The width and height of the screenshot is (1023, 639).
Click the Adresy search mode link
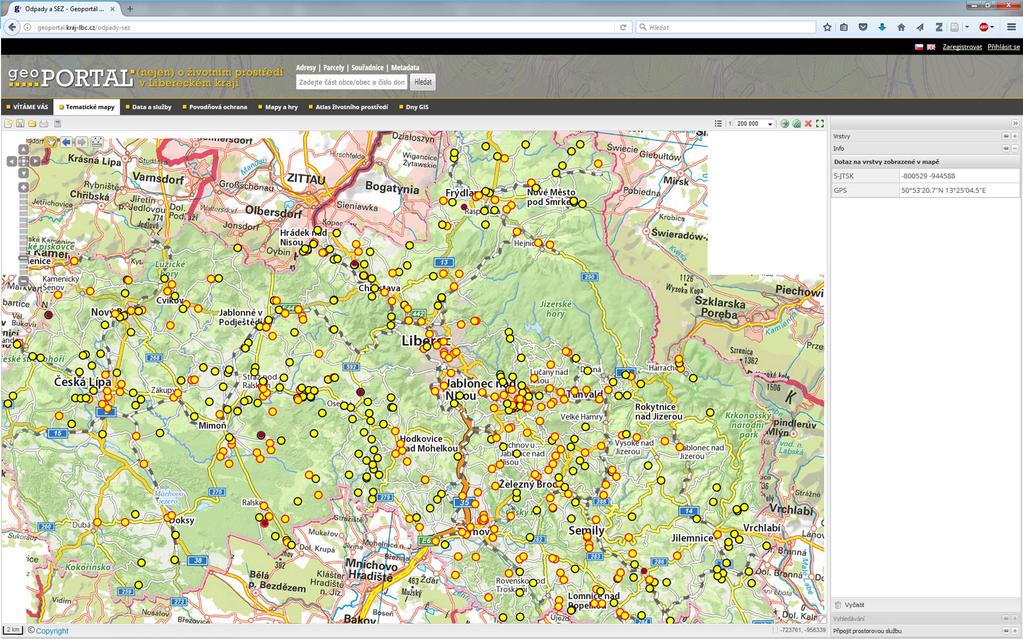pyautogui.click(x=305, y=67)
